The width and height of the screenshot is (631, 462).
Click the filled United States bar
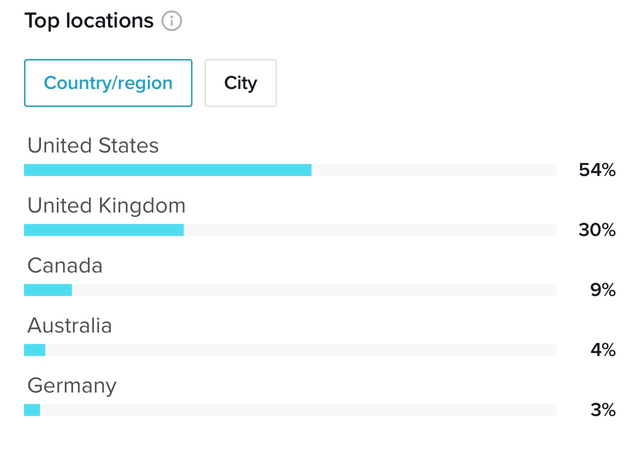(x=167, y=170)
